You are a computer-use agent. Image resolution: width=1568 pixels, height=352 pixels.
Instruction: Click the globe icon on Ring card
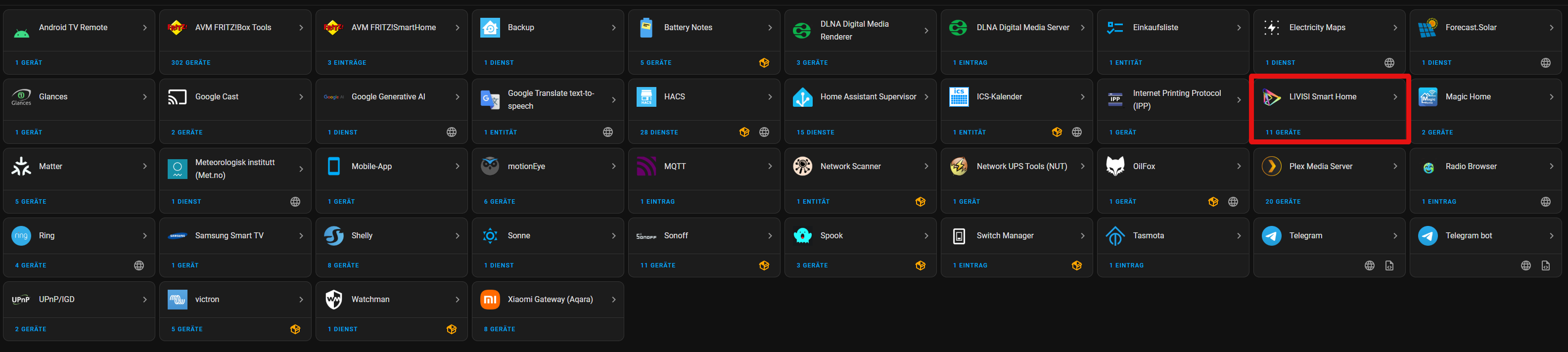click(x=139, y=265)
